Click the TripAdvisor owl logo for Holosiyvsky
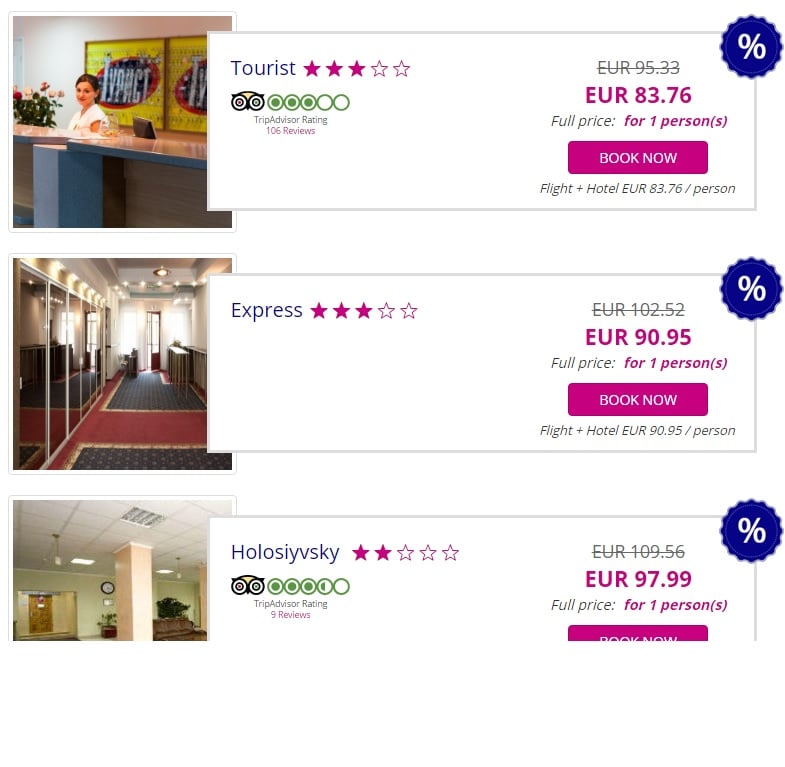785x767 pixels. point(247,585)
